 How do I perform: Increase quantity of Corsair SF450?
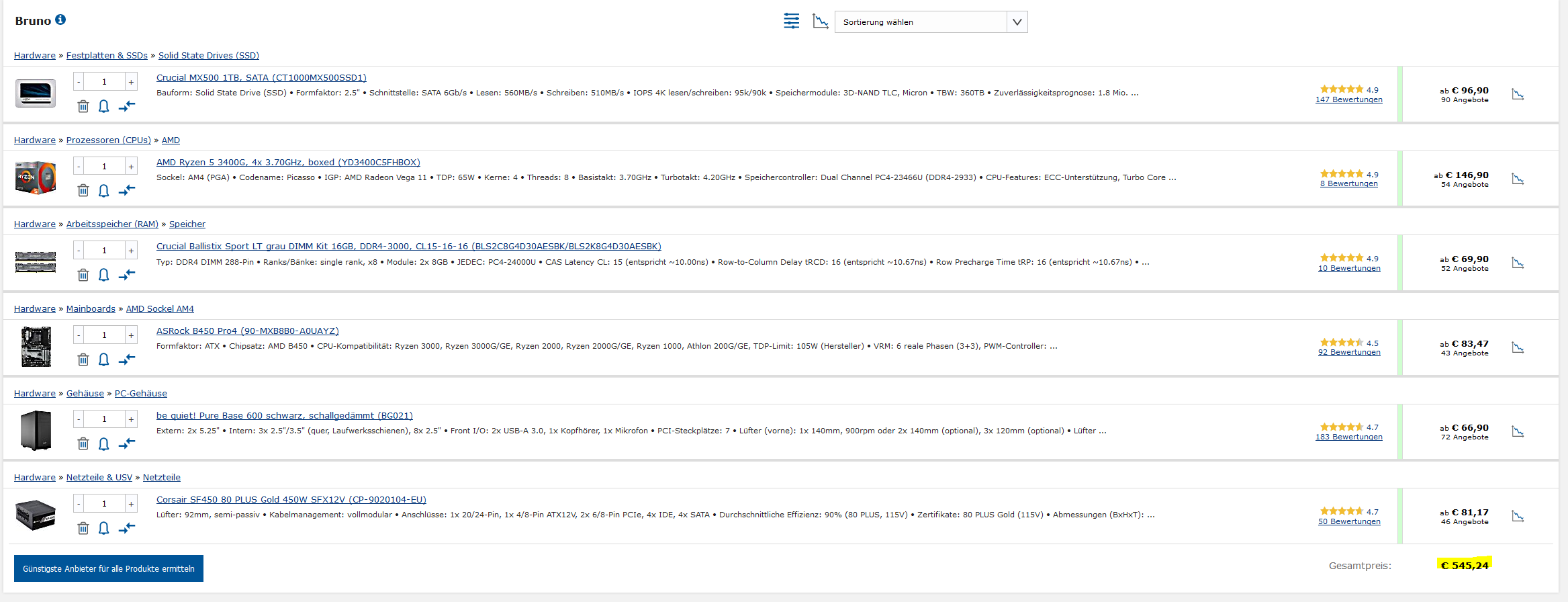131,503
